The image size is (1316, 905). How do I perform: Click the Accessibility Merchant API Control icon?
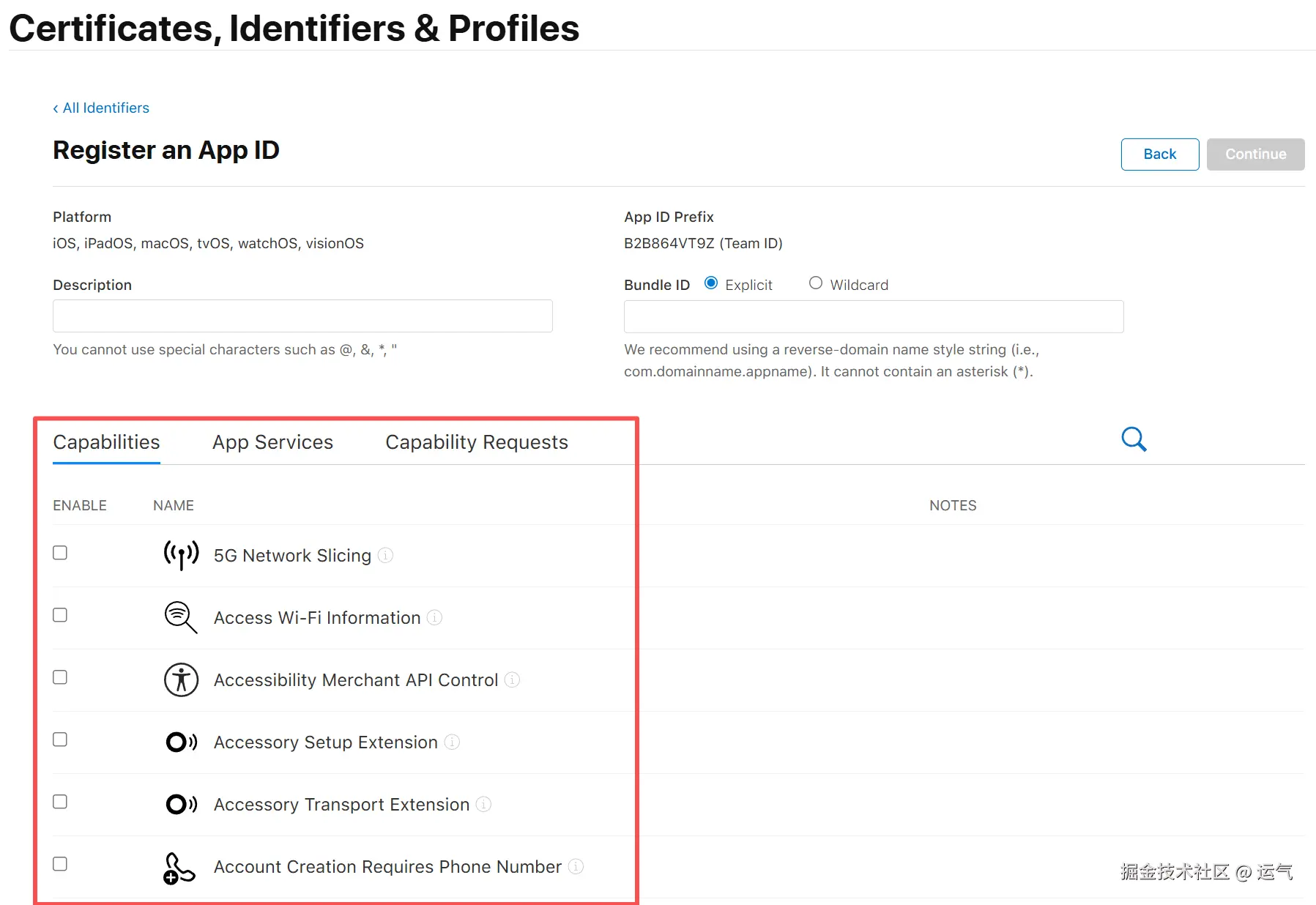[181, 679]
